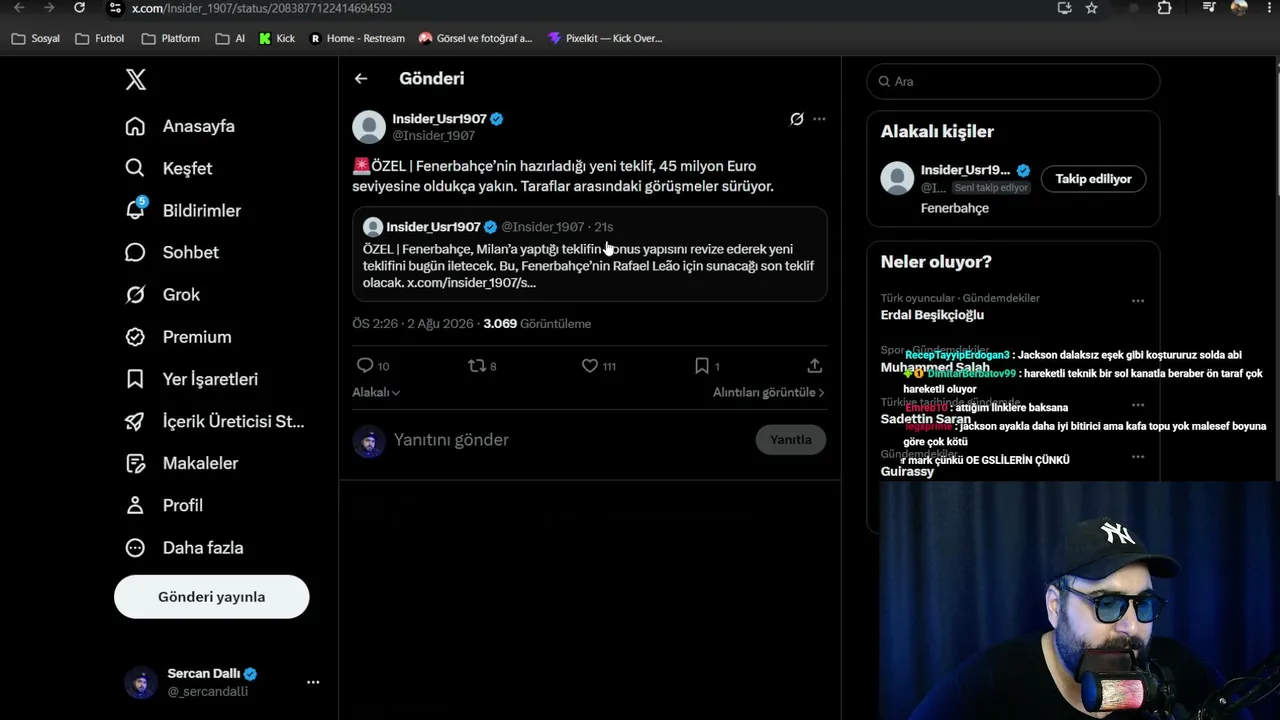
Task: Bookmark this page with the star icon
Action: tap(1092, 8)
